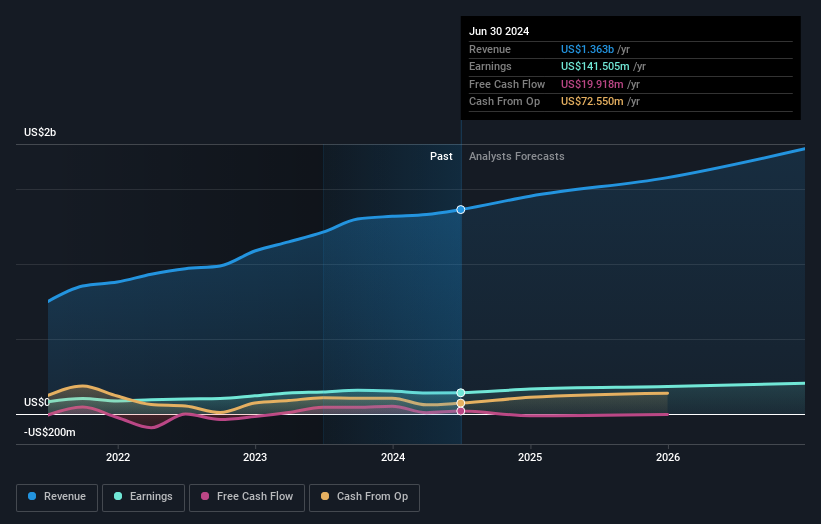Screen dimensions: 821x524
Task: Toggle the Revenue legend button
Action: click(x=57, y=497)
